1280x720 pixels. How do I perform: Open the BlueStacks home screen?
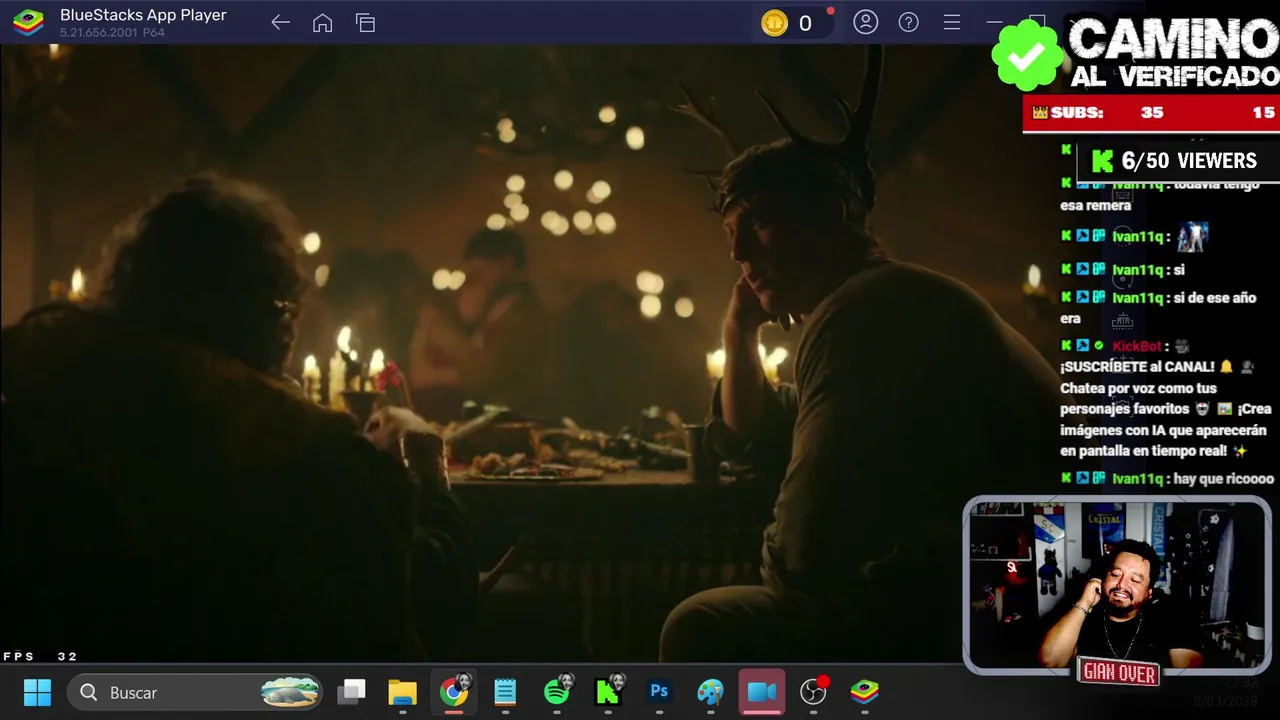pyautogui.click(x=322, y=23)
